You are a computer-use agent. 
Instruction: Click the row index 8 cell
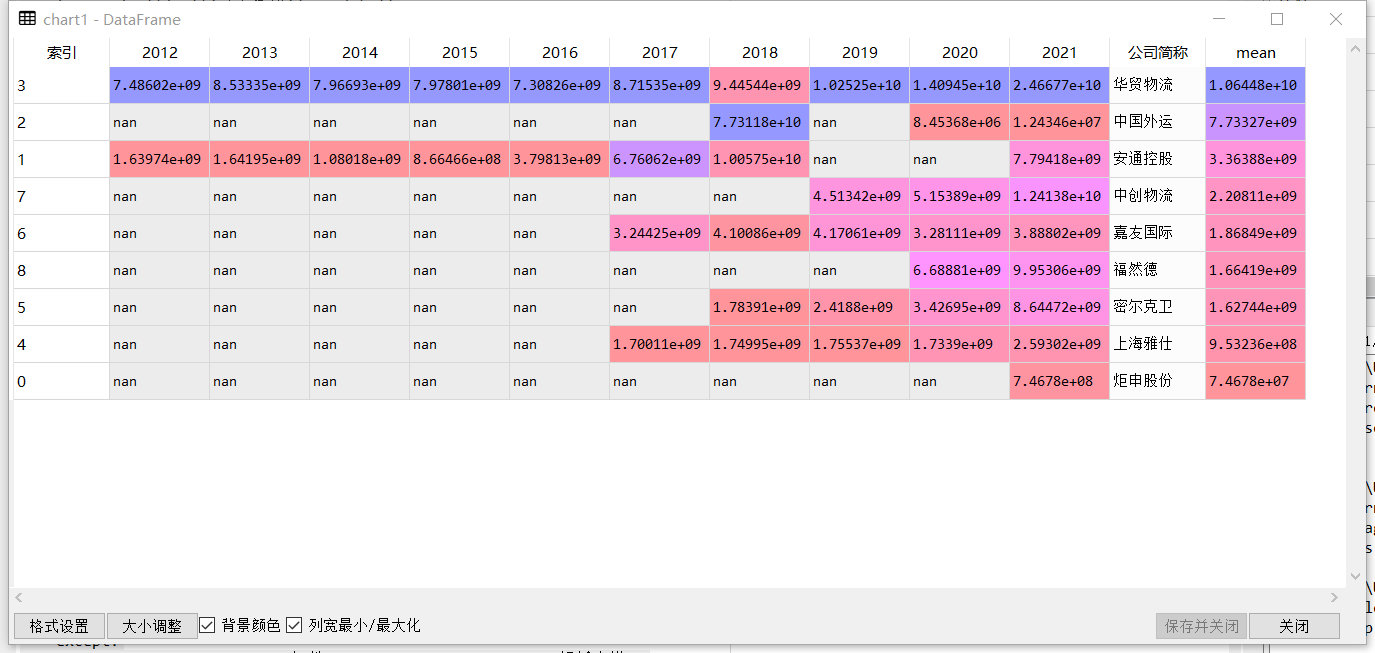(61, 270)
